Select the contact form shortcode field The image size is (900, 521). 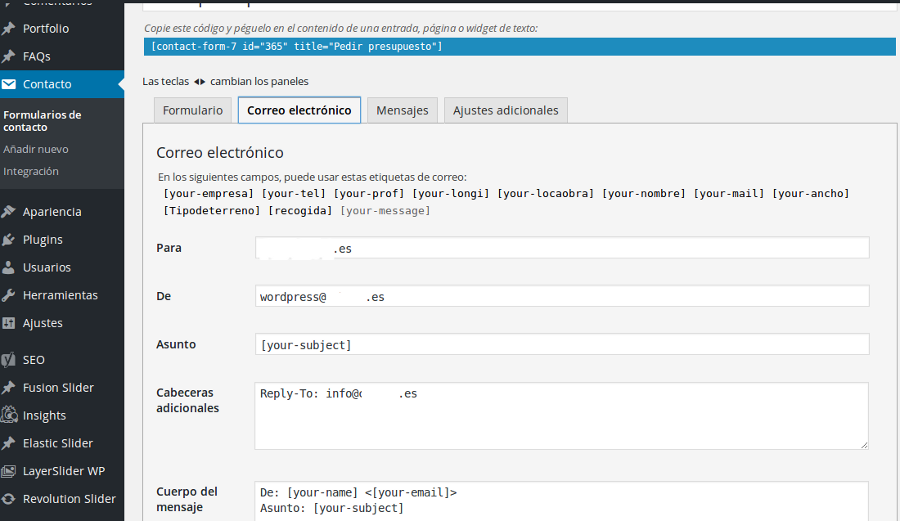point(519,47)
